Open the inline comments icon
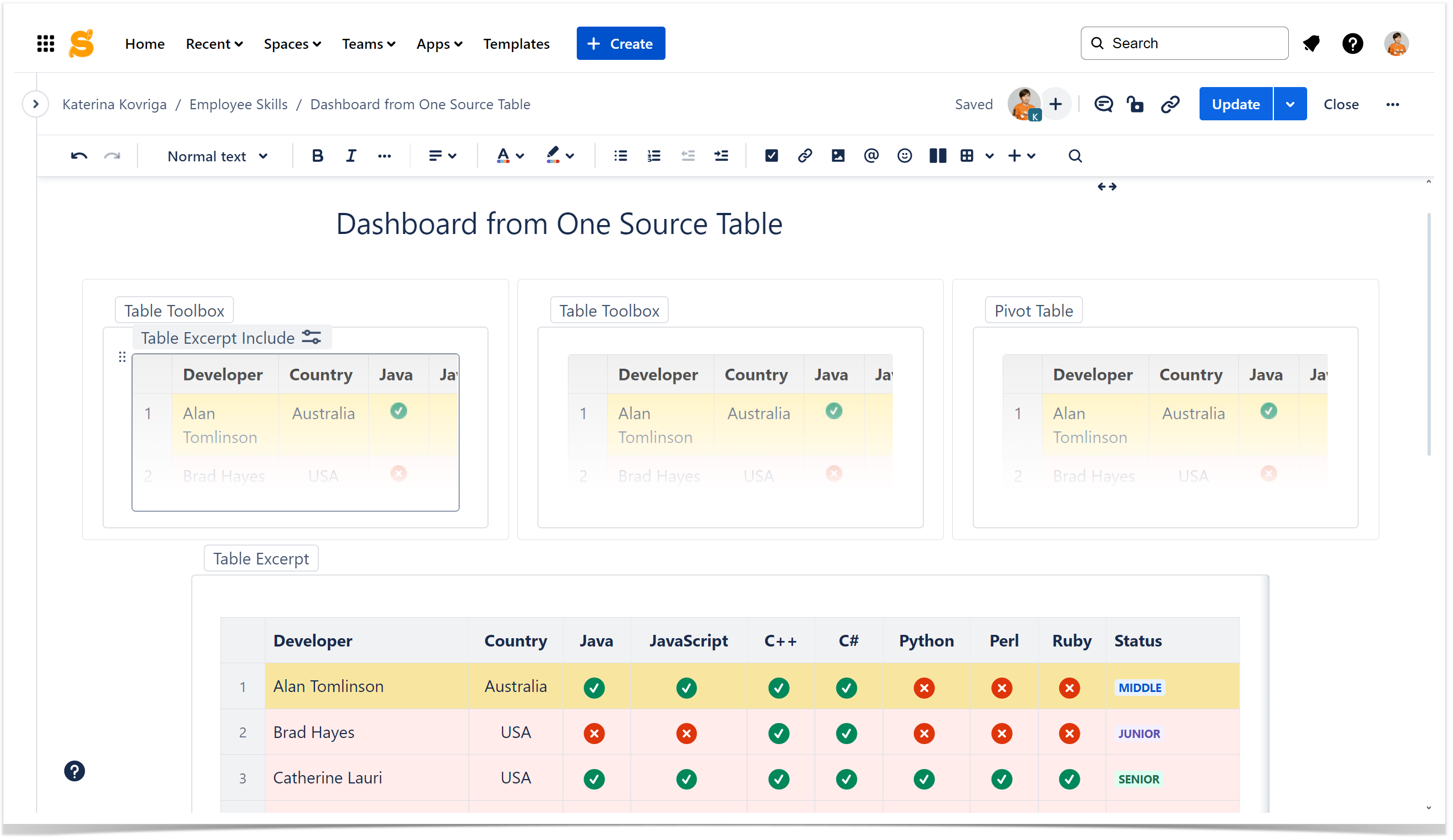1453x840 pixels. click(1103, 104)
